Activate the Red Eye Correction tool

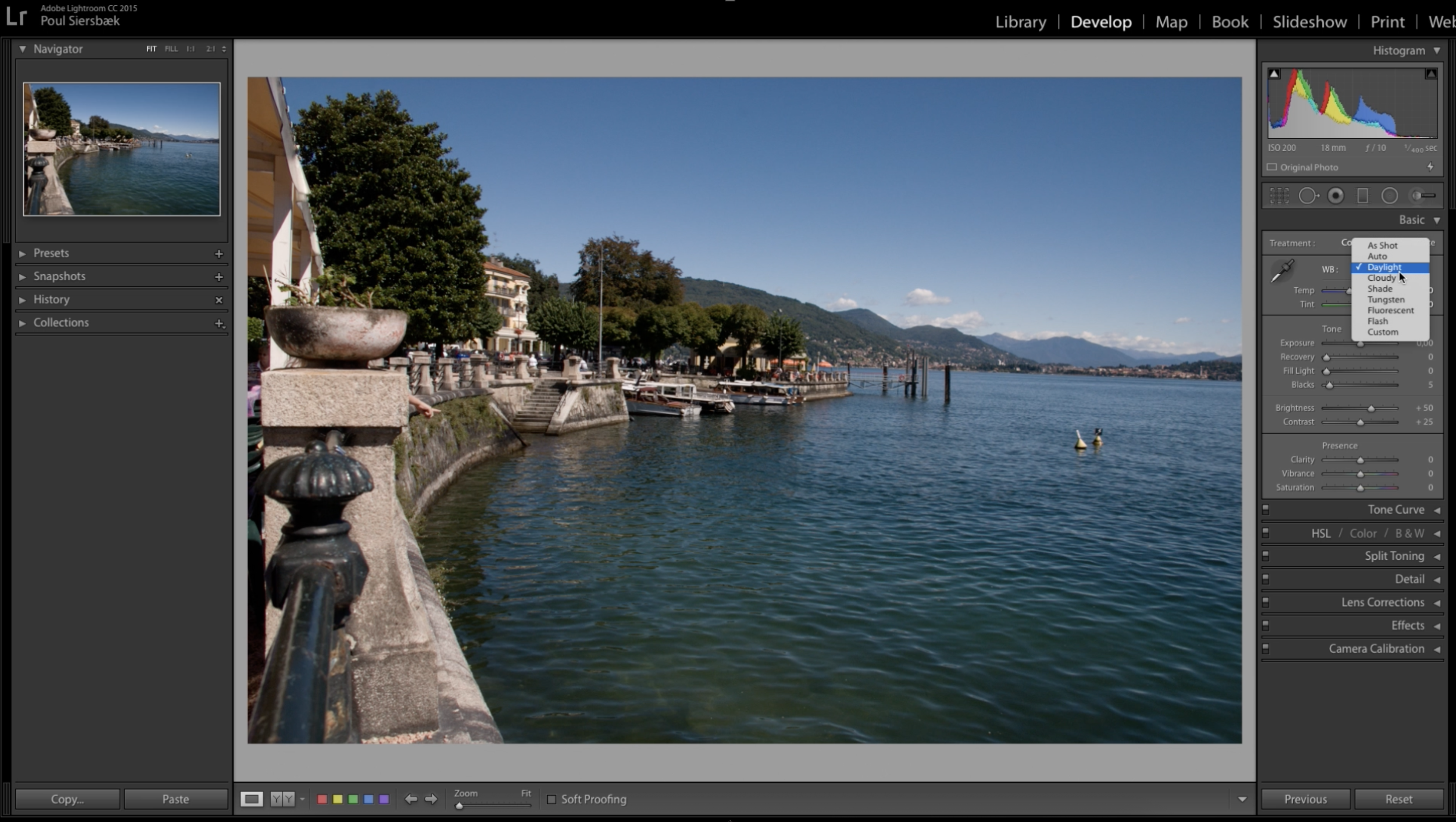[x=1335, y=196]
